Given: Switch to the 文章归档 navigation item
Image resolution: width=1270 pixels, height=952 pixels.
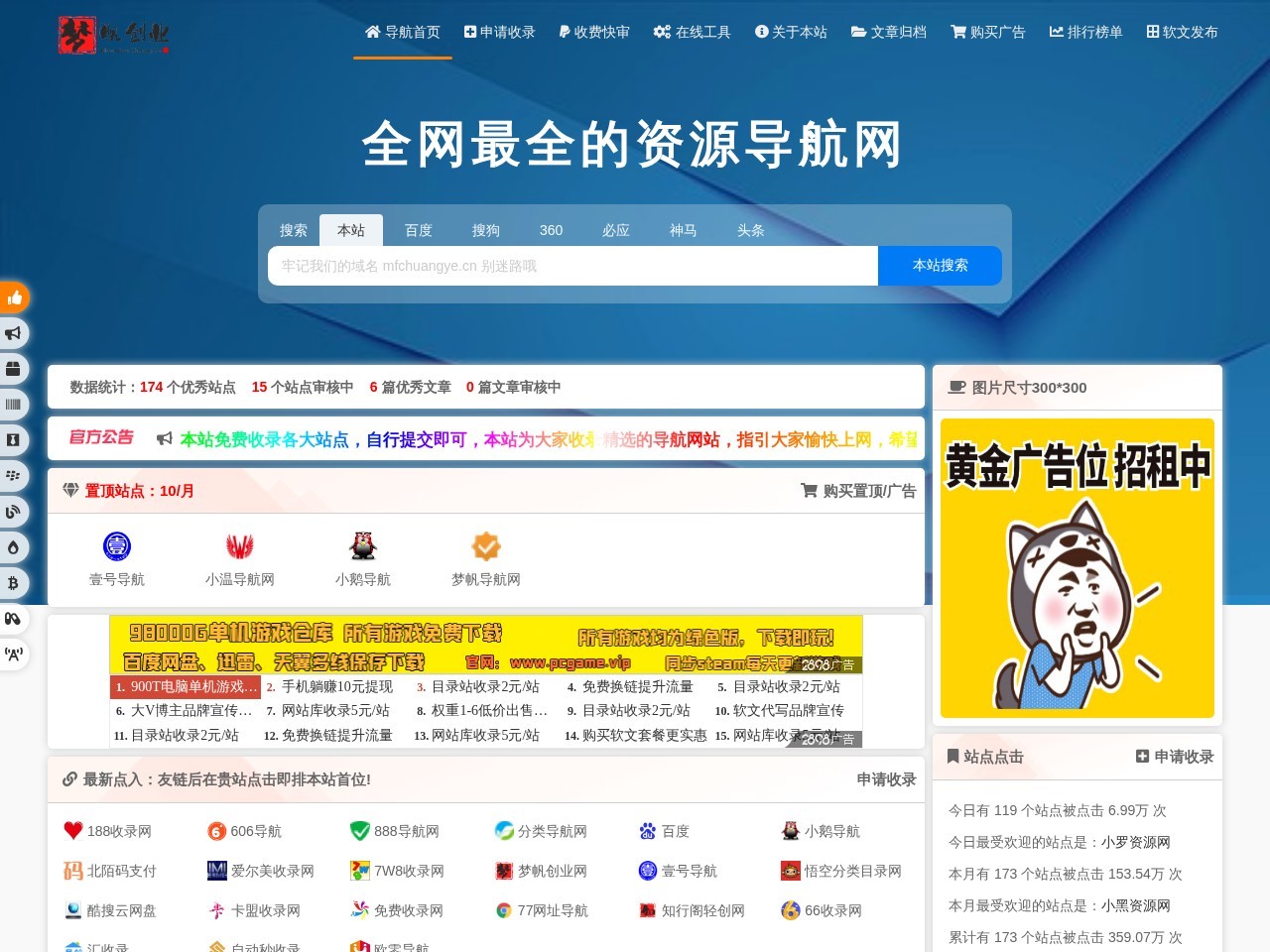Looking at the screenshot, I should tap(888, 32).
